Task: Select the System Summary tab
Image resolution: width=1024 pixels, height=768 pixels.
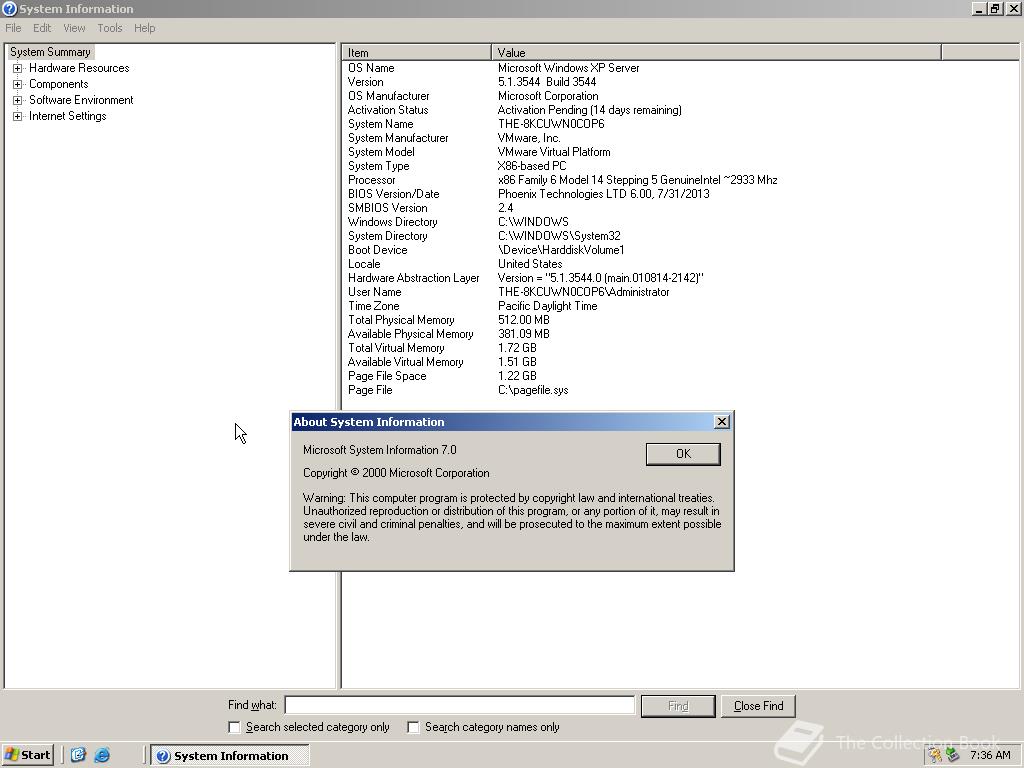Action: click(x=50, y=51)
